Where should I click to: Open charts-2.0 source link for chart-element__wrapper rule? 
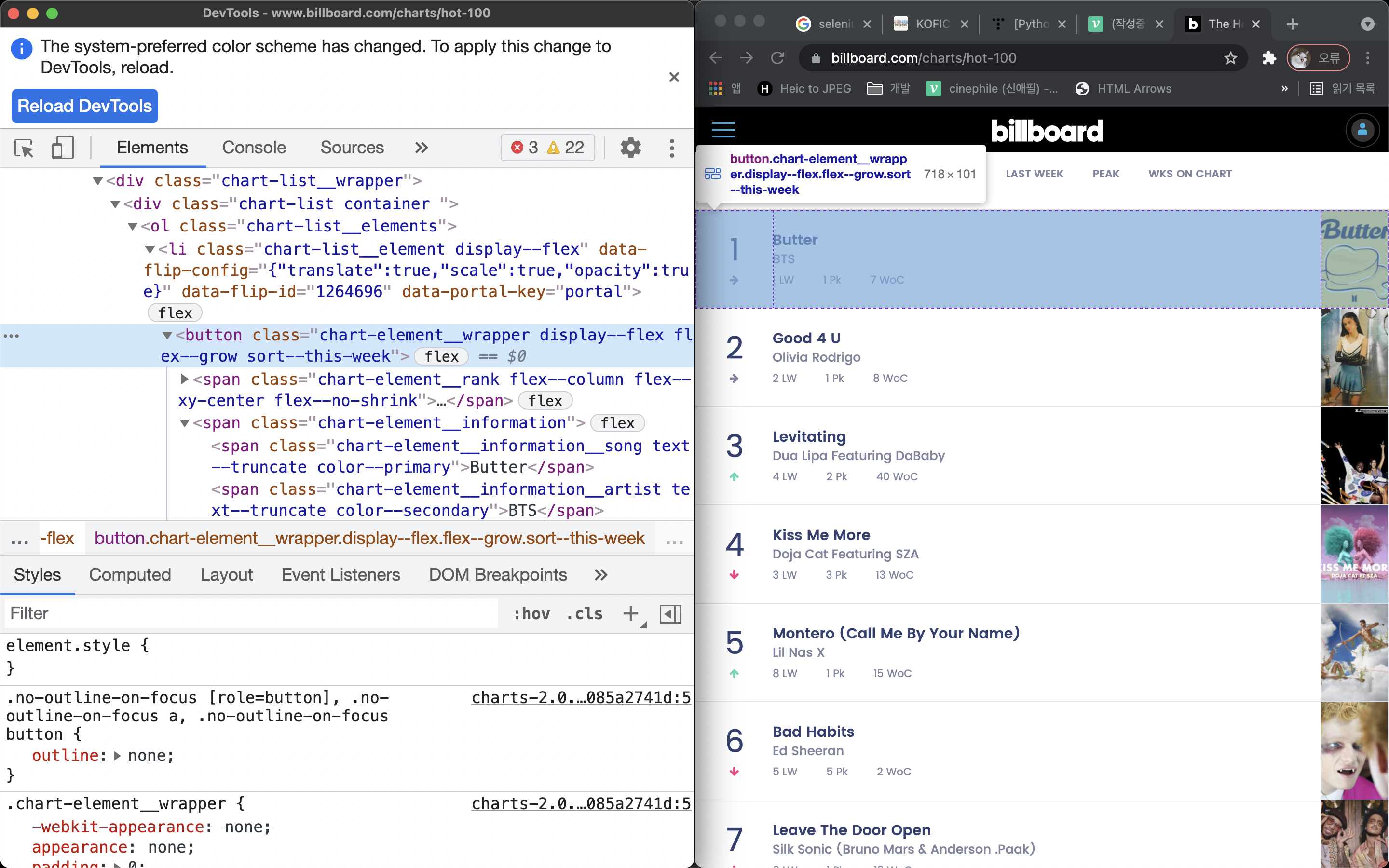click(x=581, y=804)
